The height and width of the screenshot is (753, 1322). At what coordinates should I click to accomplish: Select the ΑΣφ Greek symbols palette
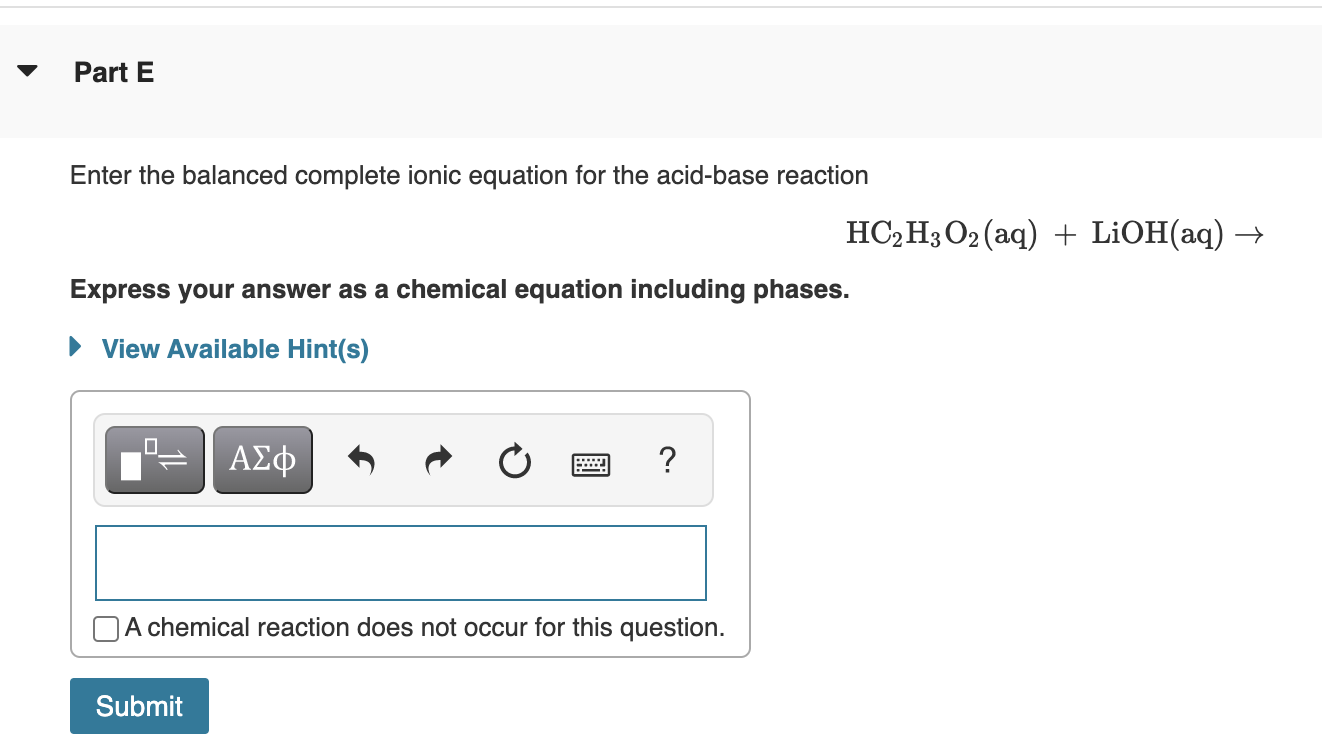262,459
